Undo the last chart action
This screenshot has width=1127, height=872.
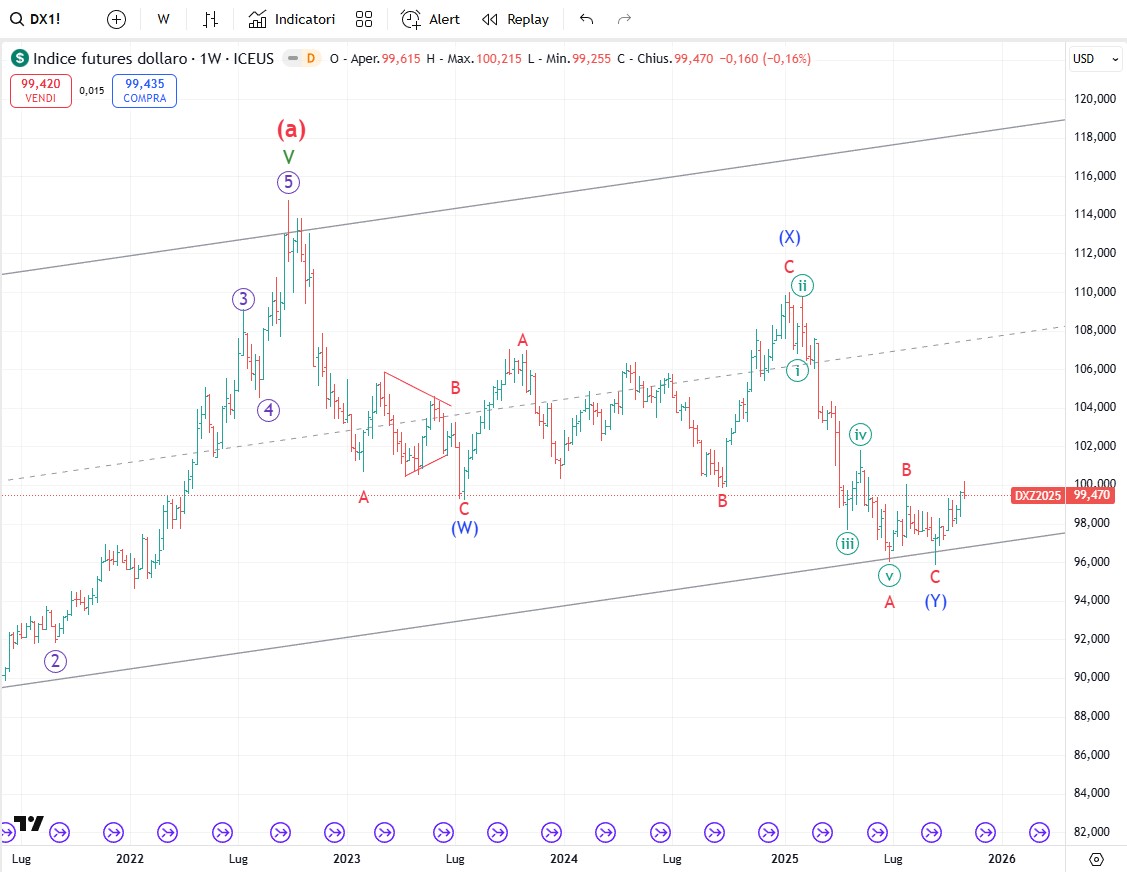point(586,19)
